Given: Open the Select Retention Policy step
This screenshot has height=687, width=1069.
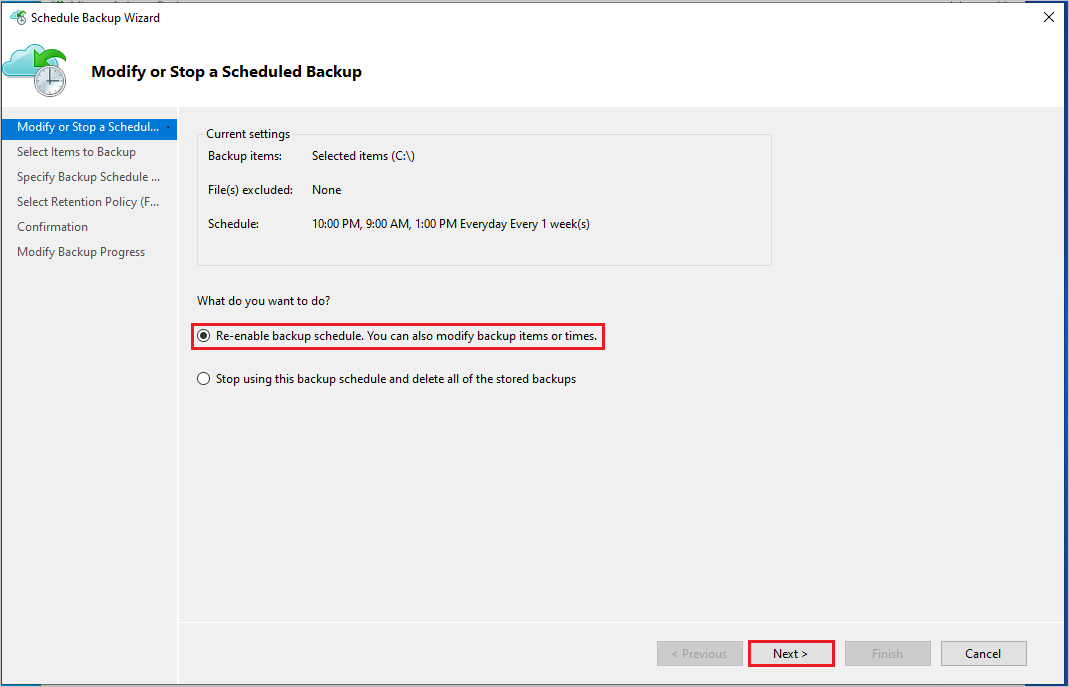Looking at the screenshot, I should tap(88, 201).
